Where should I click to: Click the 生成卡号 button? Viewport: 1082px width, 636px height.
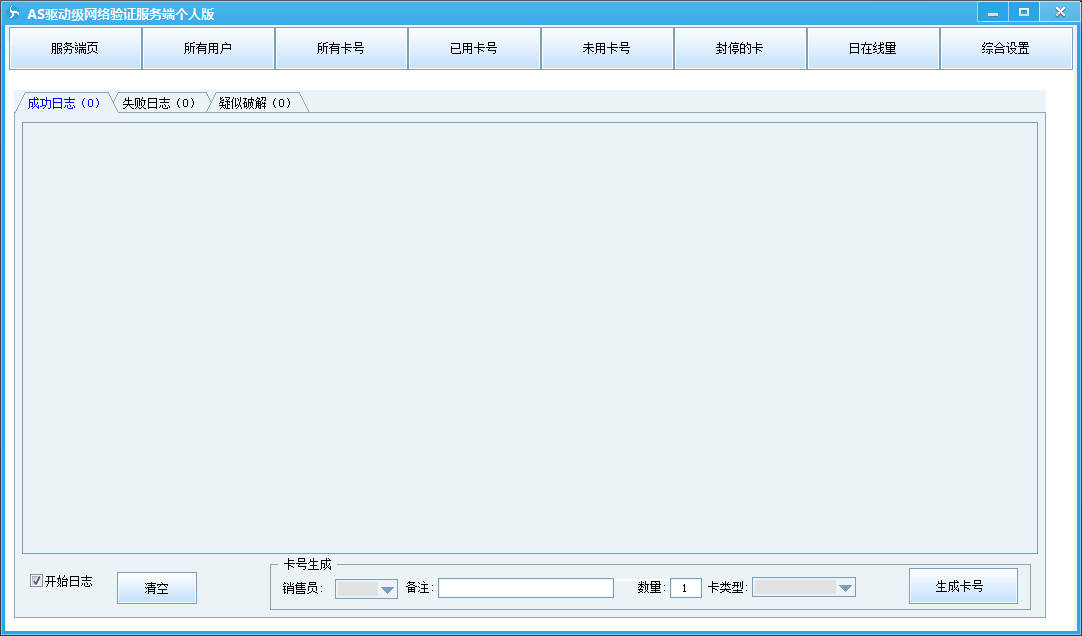(962, 586)
